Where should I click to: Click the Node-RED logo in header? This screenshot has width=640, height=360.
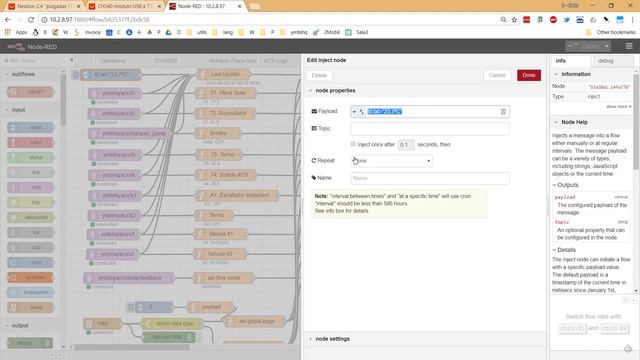(x=32, y=47)
